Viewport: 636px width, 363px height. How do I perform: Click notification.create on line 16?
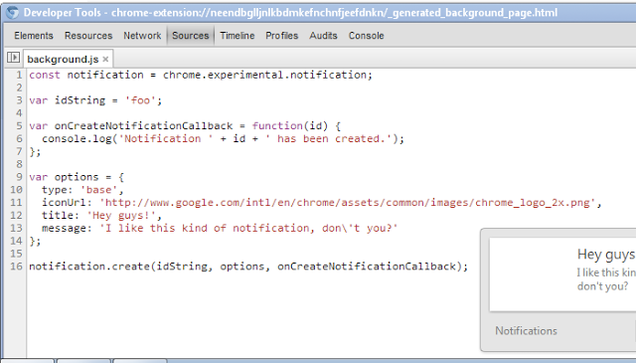[x=89, y=266]
